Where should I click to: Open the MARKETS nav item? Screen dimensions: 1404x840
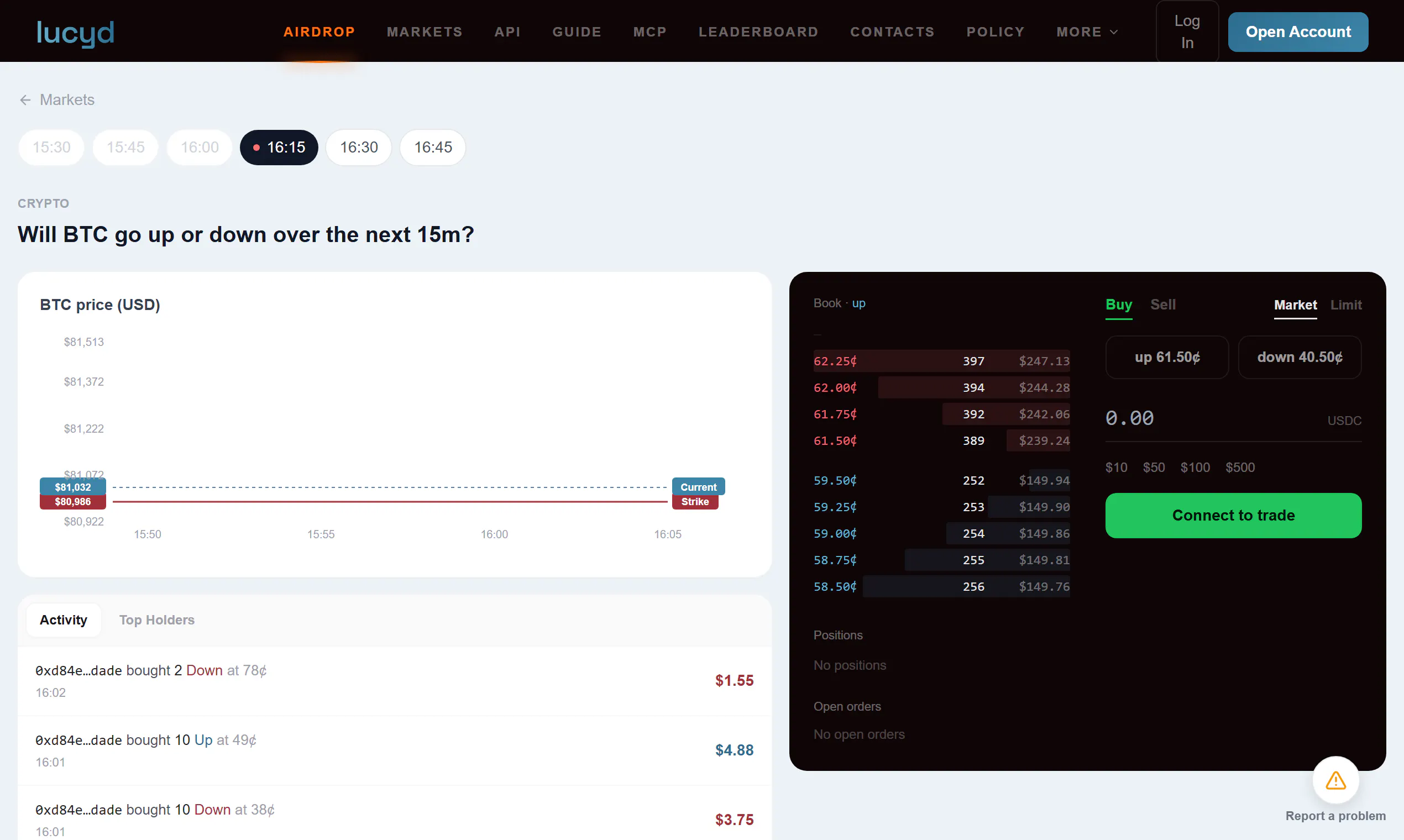point(425,32)
